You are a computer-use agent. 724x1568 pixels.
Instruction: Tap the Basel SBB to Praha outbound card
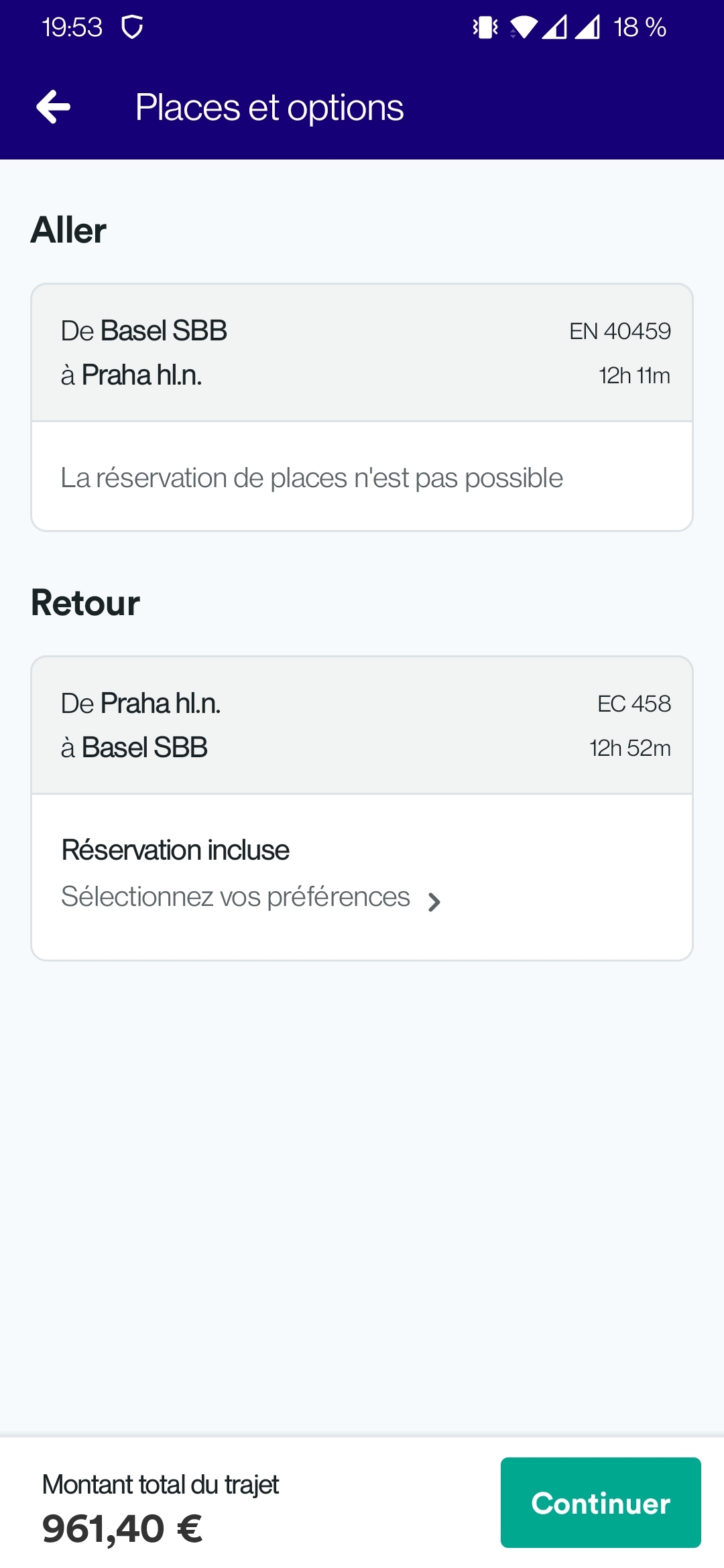click(362, 353)
